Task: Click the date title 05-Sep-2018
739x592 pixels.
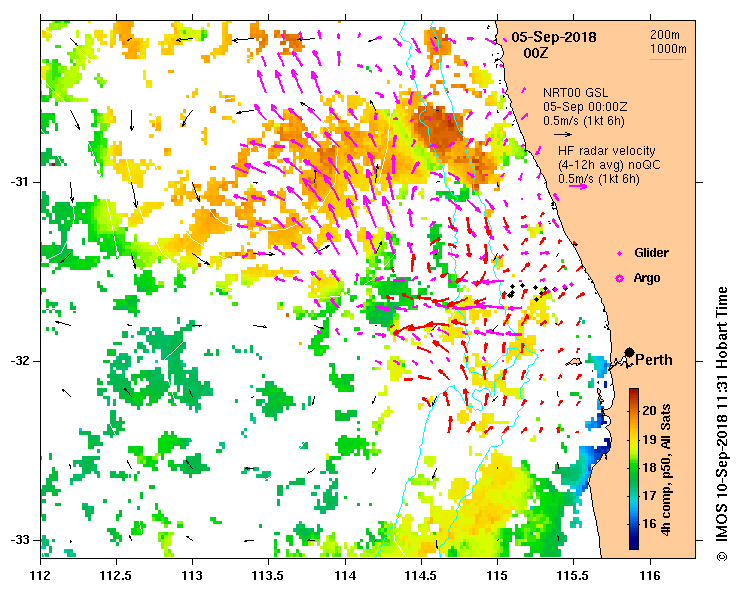Action: click(x=554, y=37)
